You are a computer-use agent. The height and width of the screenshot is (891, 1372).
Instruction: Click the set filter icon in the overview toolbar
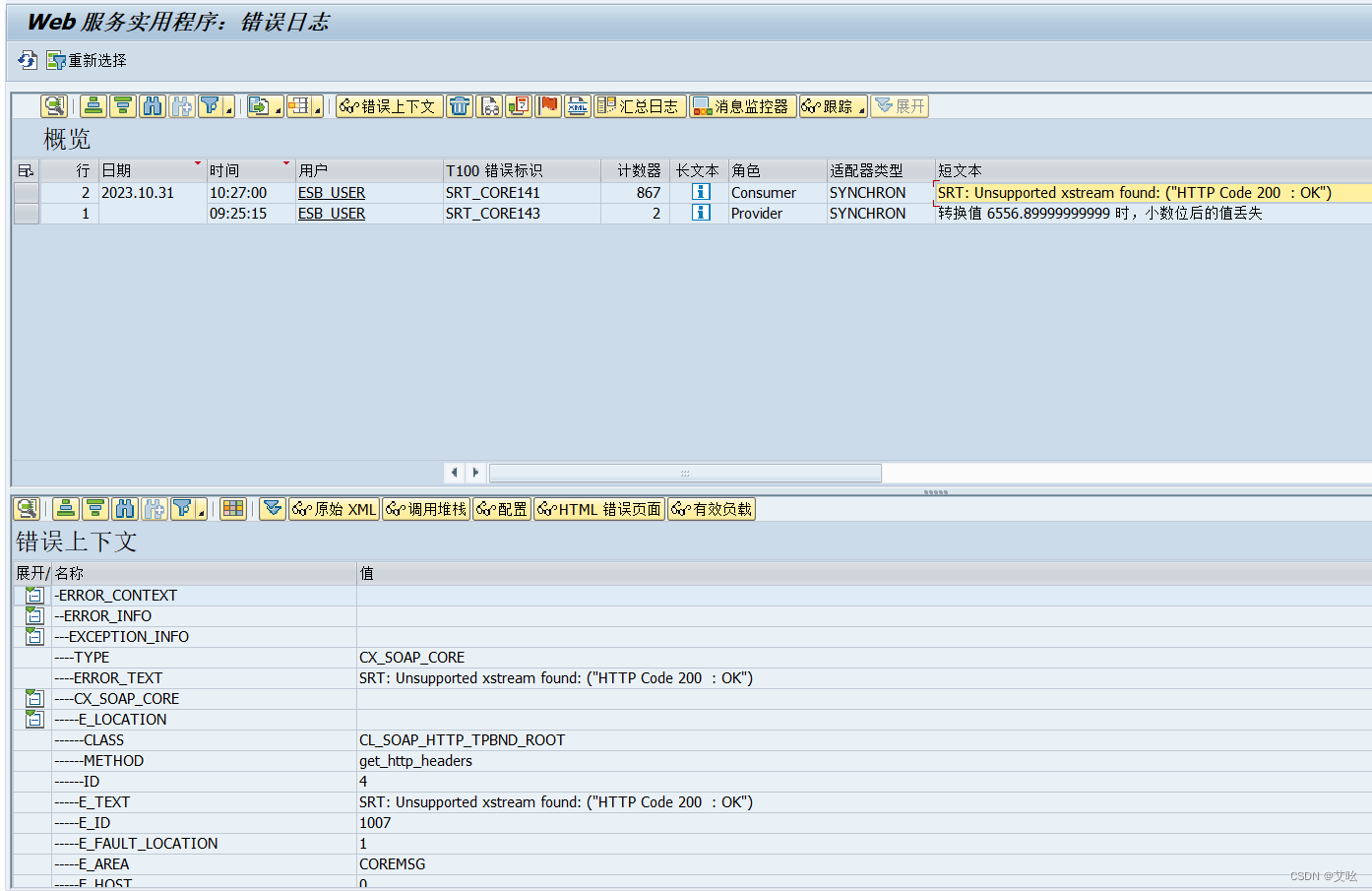point(210,106)
